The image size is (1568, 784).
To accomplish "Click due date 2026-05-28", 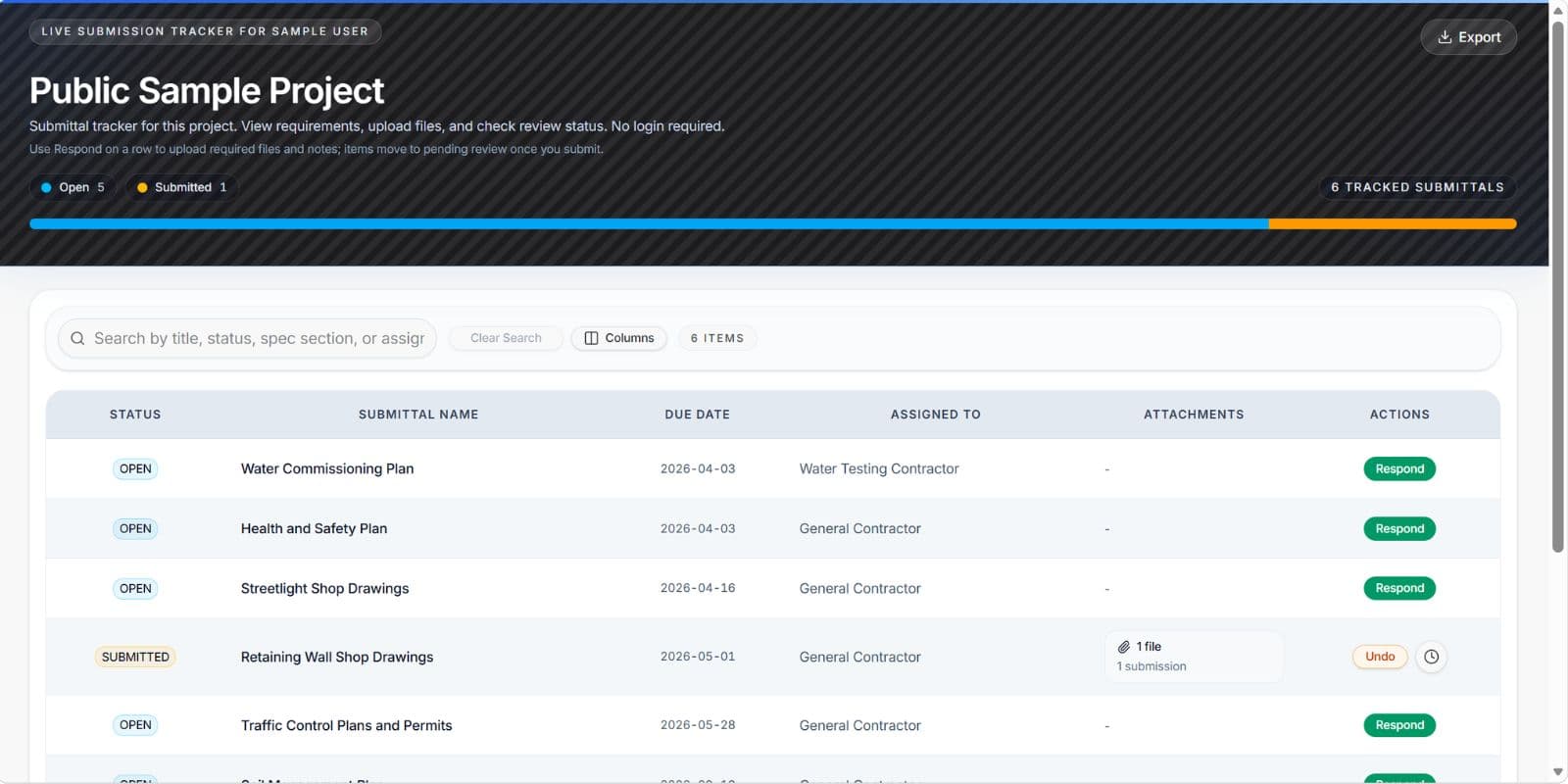I will (698, 725).
